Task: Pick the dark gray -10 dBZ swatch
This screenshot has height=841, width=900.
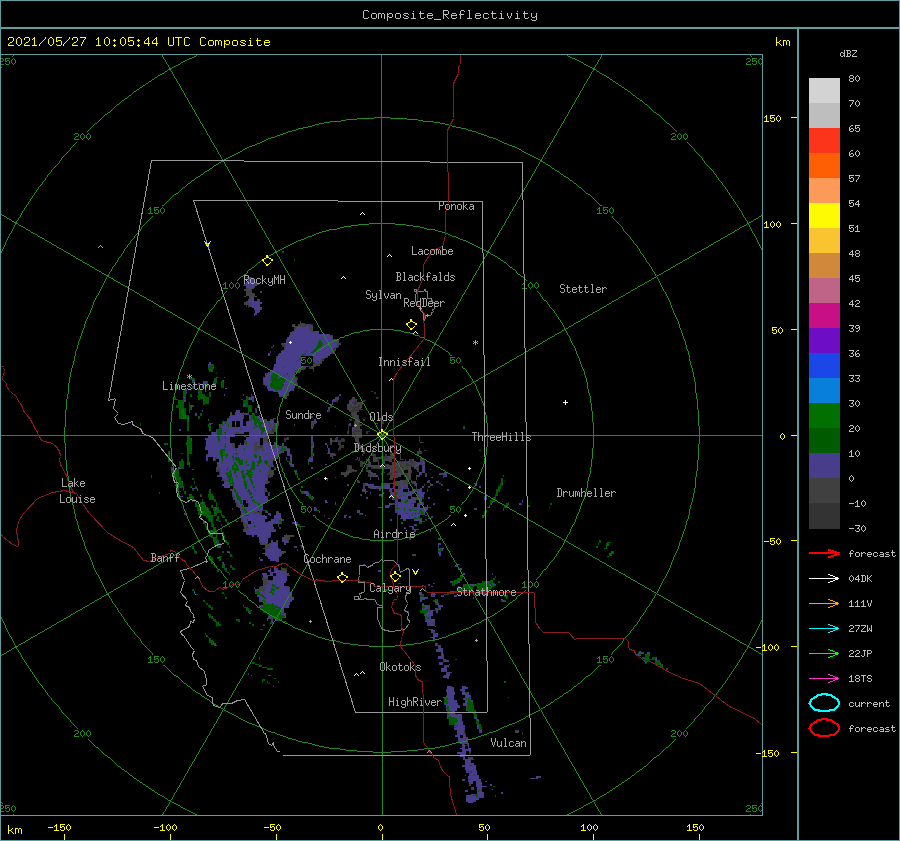Action: coord(824,515)
